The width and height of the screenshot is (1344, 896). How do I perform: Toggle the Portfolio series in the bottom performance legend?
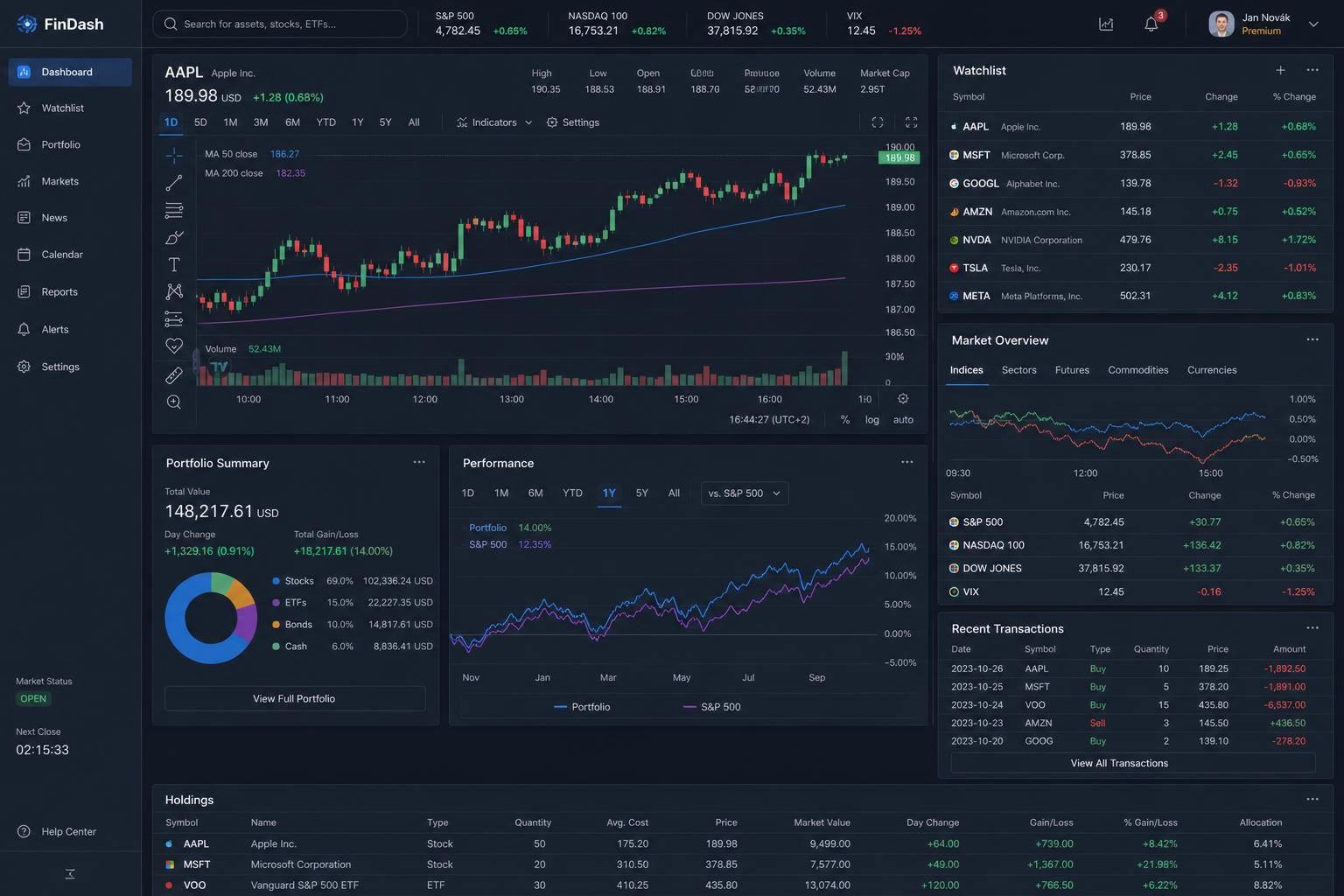[x=582, y=707]
